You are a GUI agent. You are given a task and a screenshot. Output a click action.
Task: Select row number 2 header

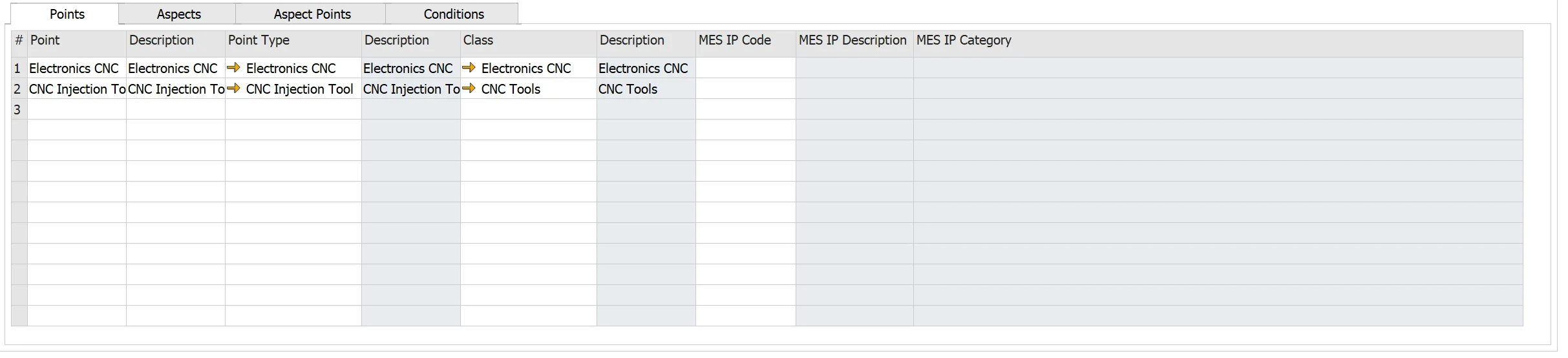pos(18,89)
